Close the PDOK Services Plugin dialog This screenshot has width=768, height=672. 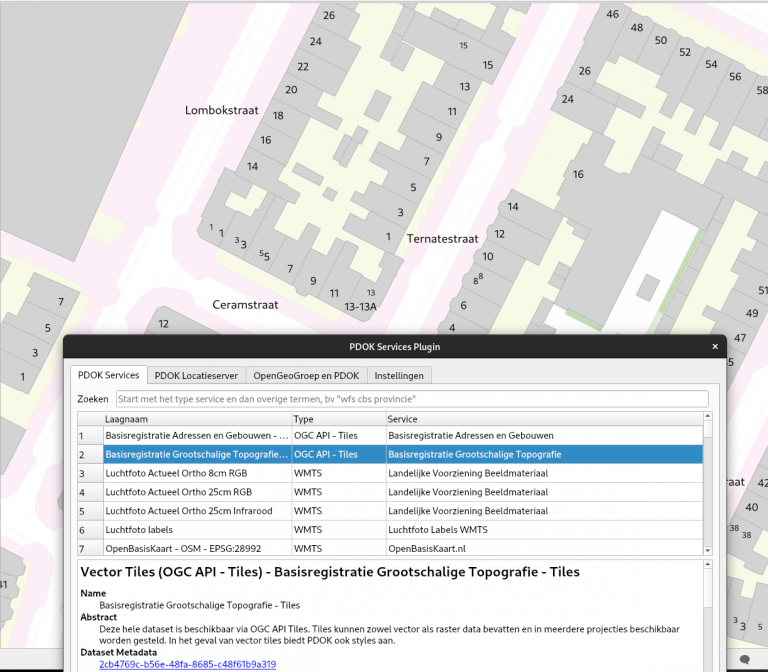pyautogui.click(x=715, y=346)
